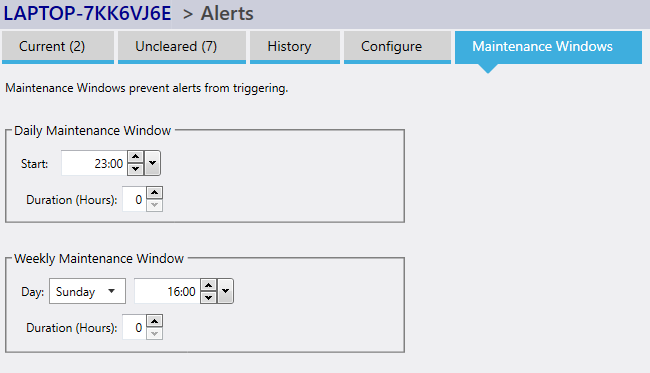Image resolution: width=650 pixels, height=373 pixels.
Task: Increase the daily Duration (Hours) value
Action: 155,193
